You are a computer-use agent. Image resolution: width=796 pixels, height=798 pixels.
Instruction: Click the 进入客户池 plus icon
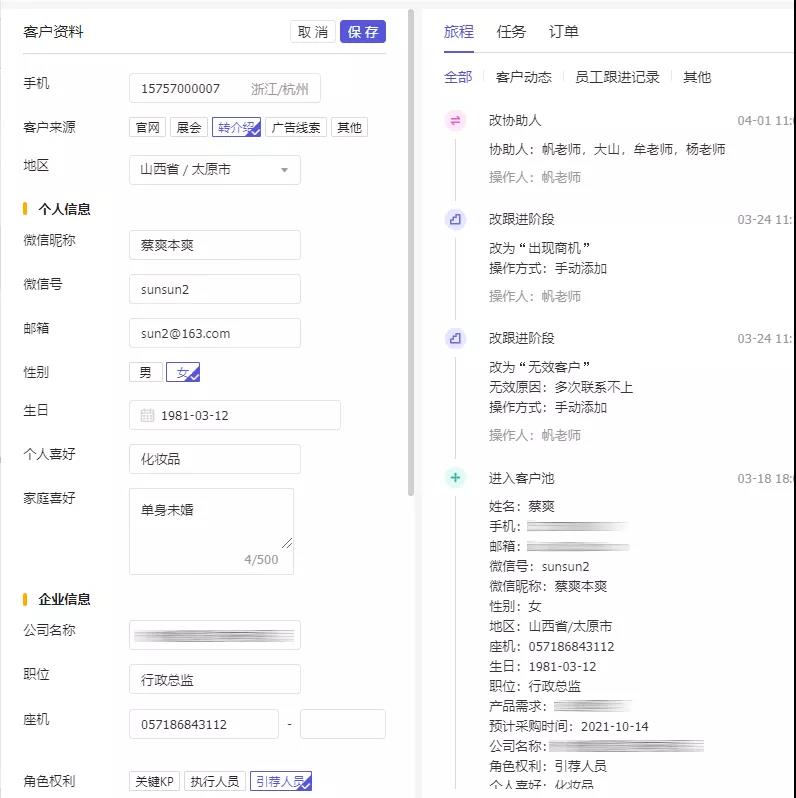(x=455, y=478)
